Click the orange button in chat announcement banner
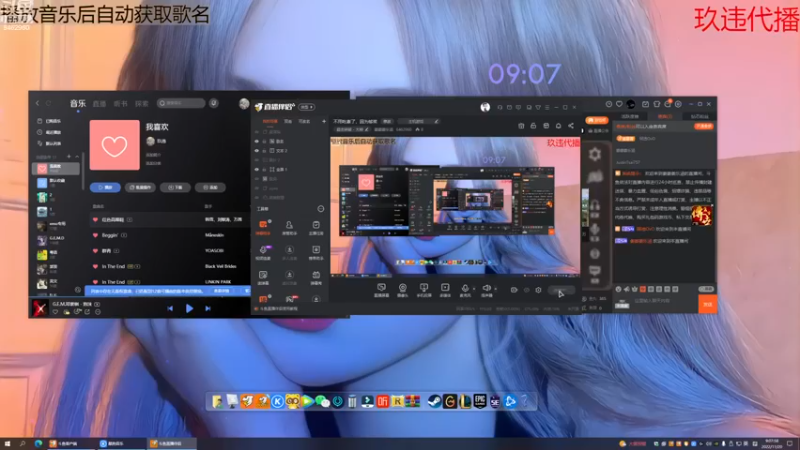 [704, 127]
